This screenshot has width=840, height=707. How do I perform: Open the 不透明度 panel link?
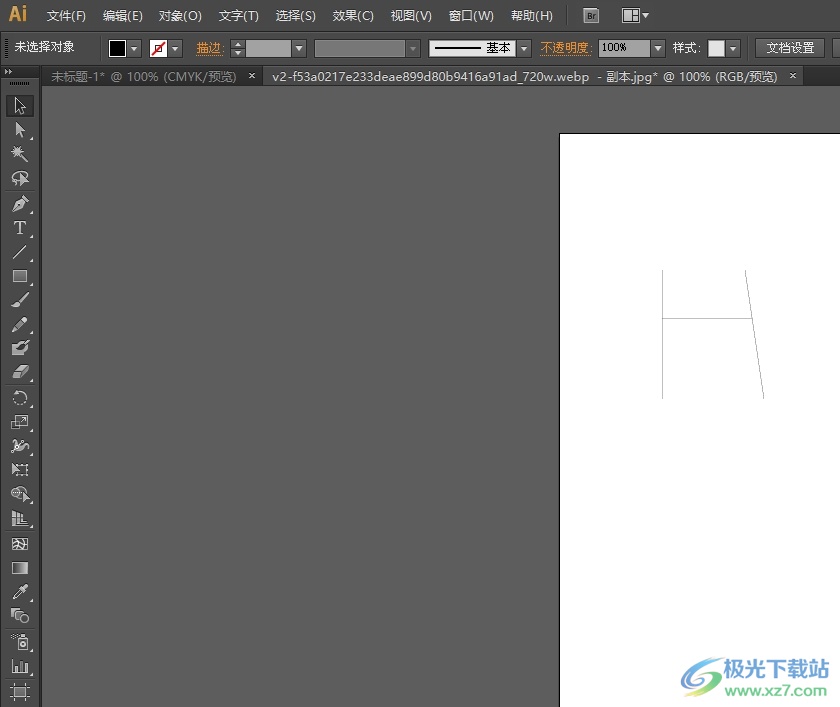(x=566, y=48)
